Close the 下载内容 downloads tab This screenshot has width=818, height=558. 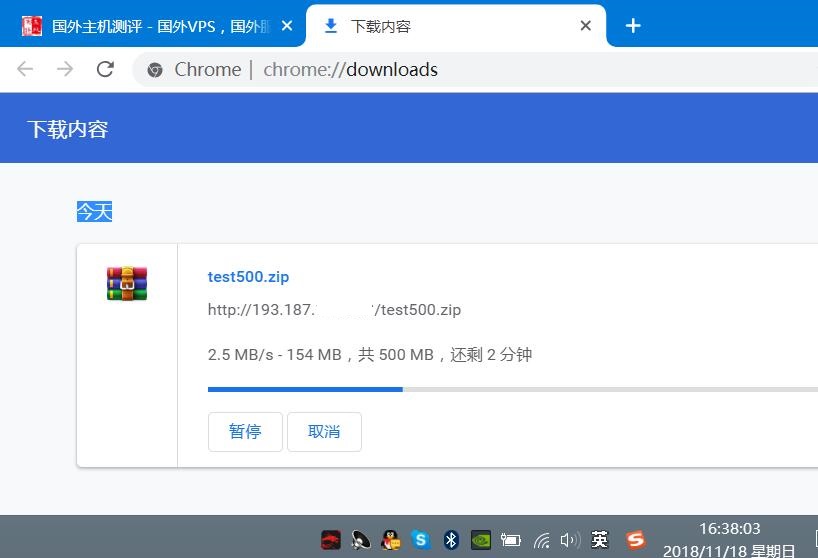587,26
